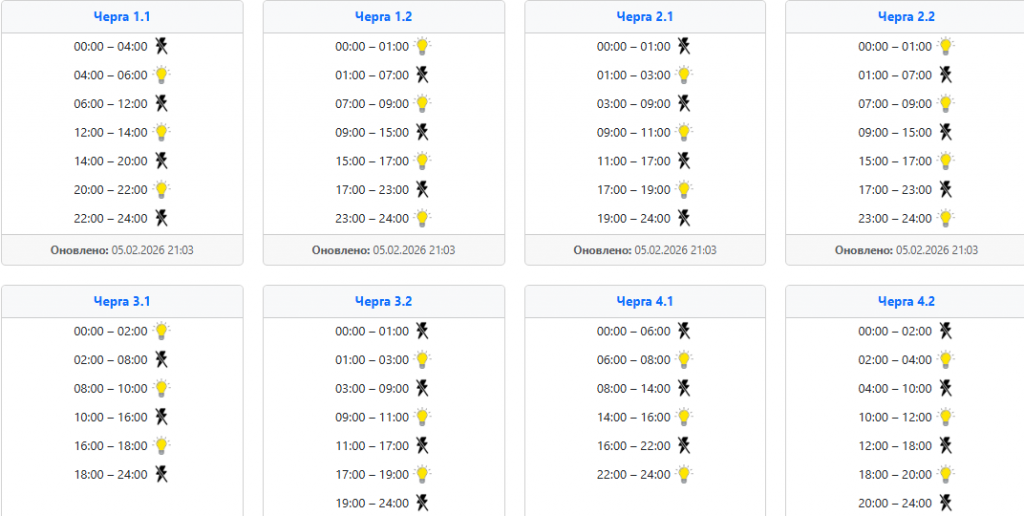Select bulb icon beside 10:00–12:00 in Черга 4.2
Viewport: 1024px width, 516px height.
(x=946, y=417)
